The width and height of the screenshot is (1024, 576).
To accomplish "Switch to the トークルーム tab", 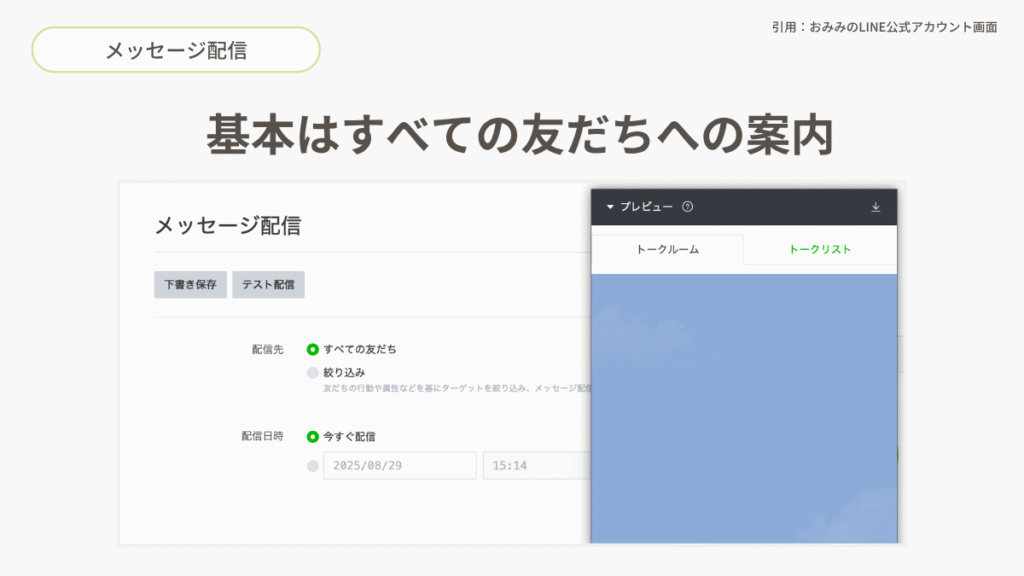I will pyautogui.click(x=667, y=249).
